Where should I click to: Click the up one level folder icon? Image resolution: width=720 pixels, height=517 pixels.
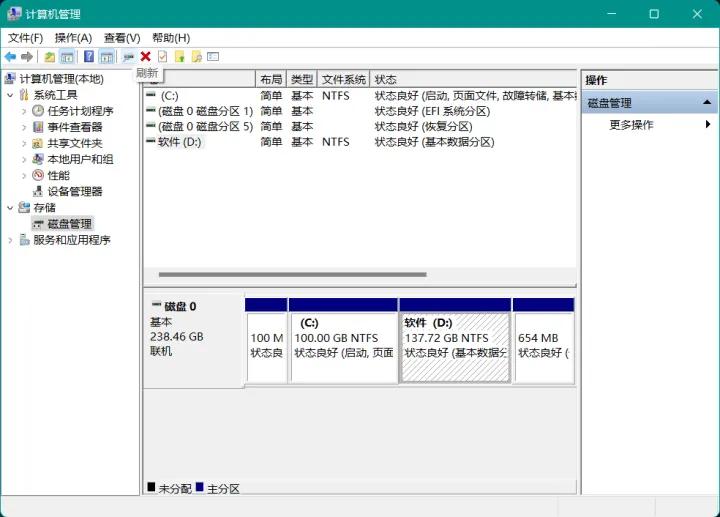(x=50, y=57)
